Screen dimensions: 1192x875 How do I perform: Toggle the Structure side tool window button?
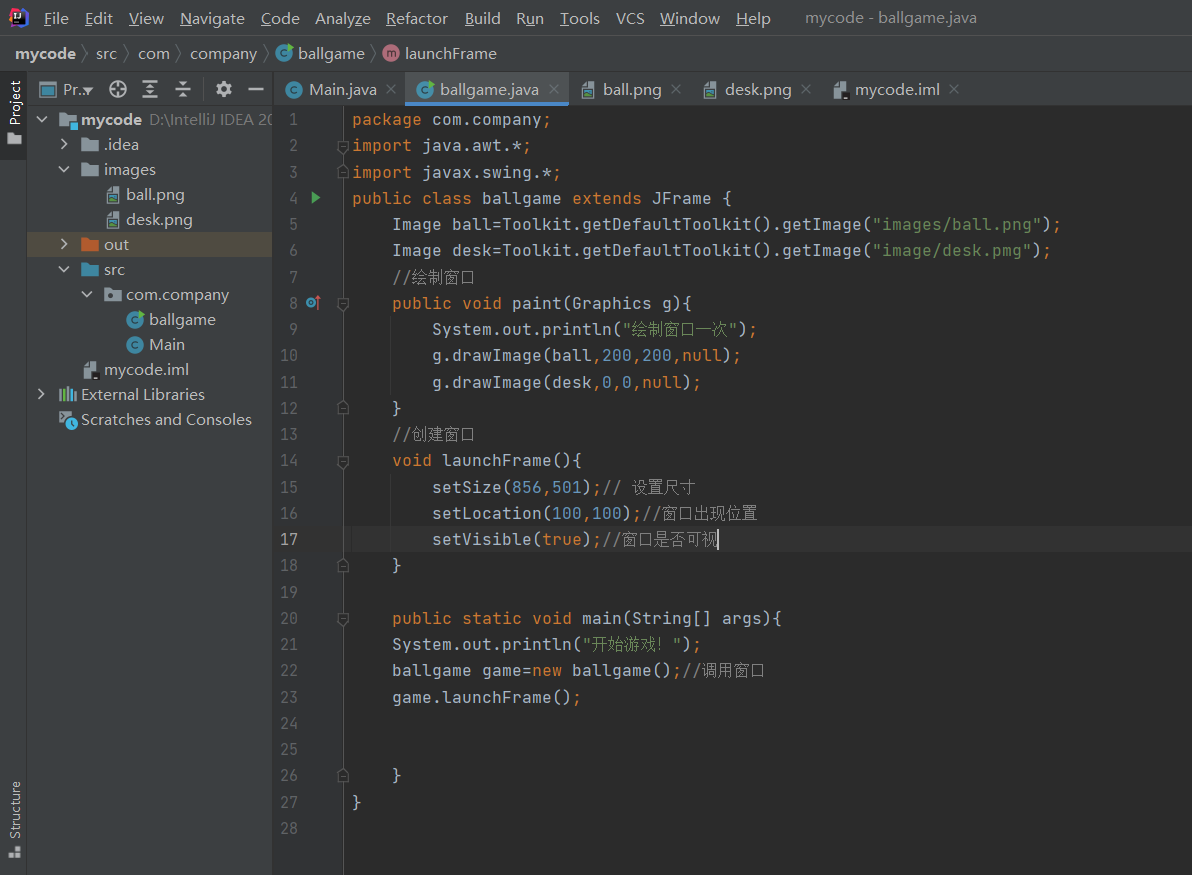click(14, 820)
